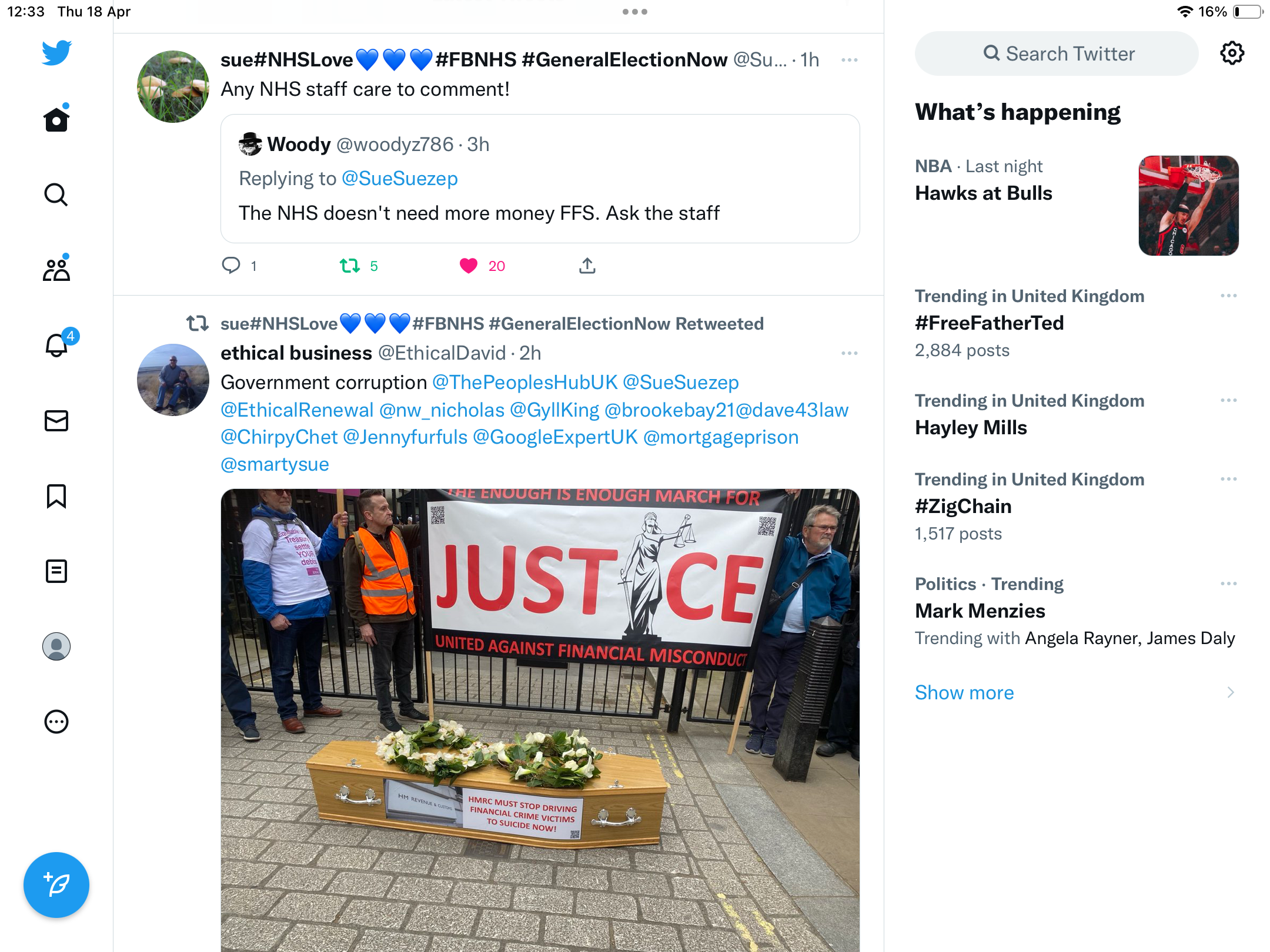
Task: Open more options on ethical business tweet
Action: [x=850, y=353]
